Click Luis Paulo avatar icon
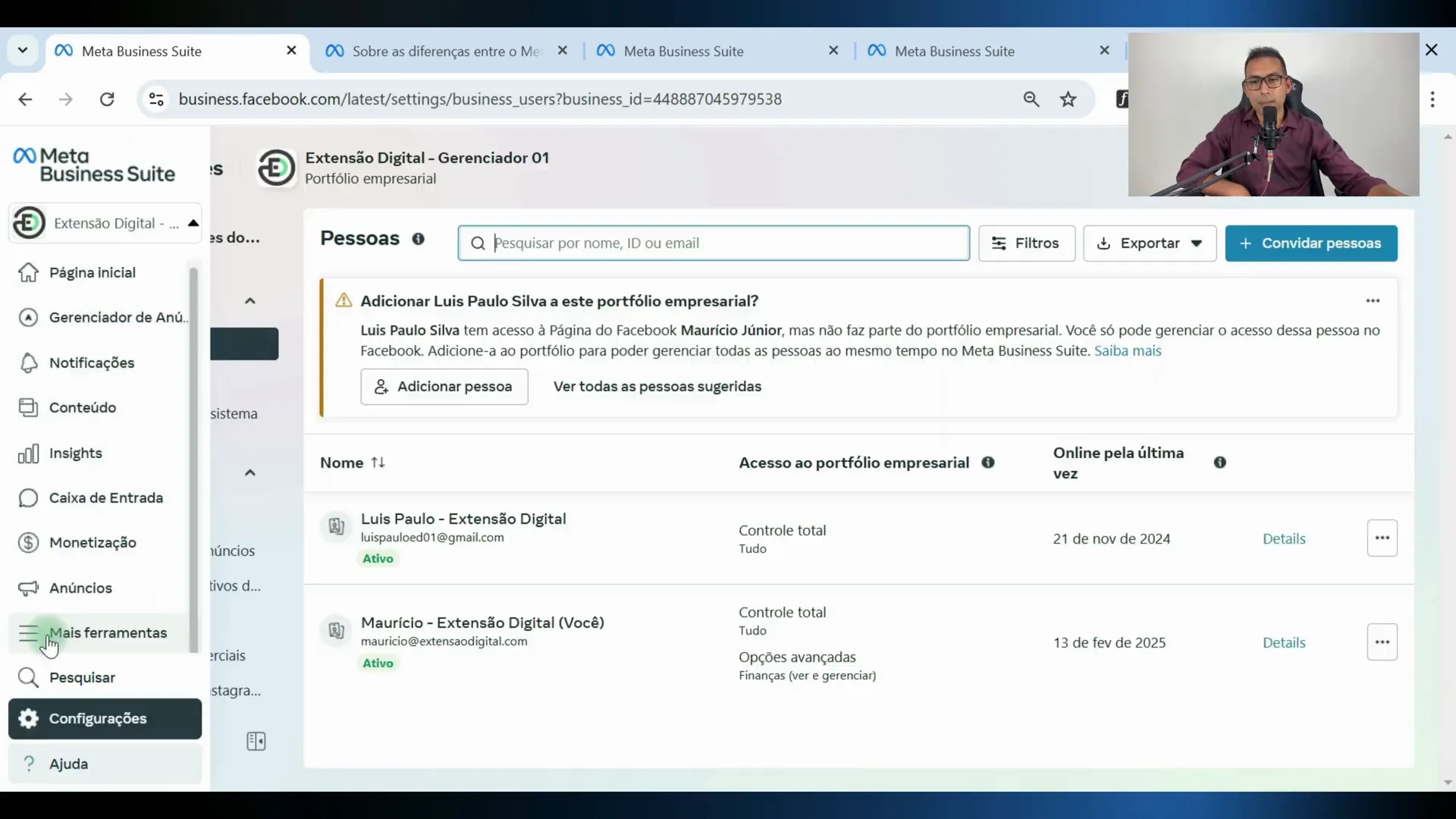This screenshot has width=1456, height=819. coord(337,526)
